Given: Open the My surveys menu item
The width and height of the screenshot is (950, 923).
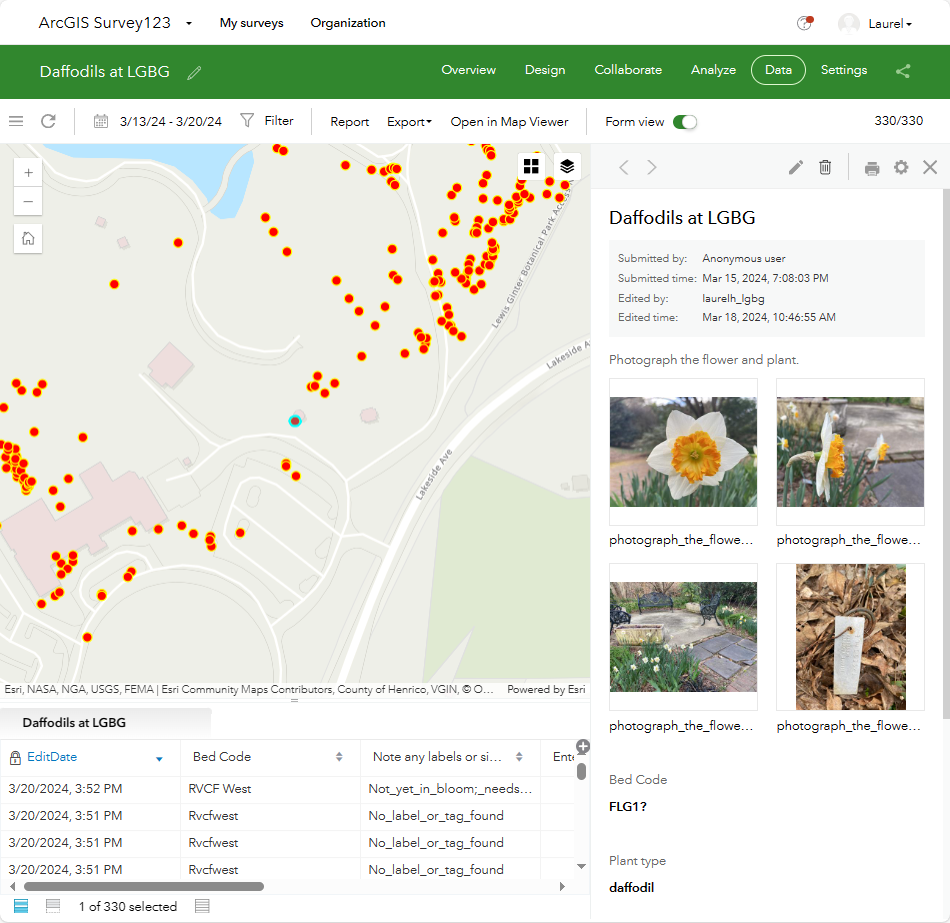Looking at the screenshot, I should pos(251,22).
